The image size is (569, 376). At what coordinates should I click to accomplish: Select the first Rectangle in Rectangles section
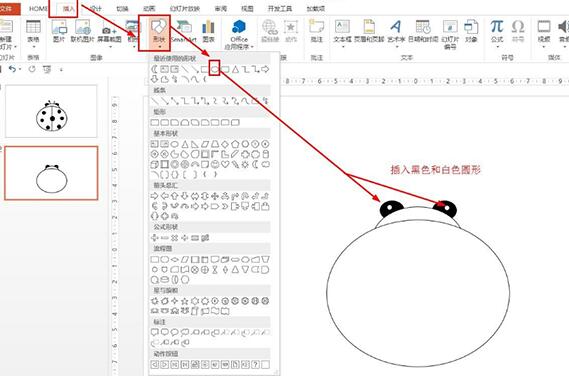tap(155, 123)
